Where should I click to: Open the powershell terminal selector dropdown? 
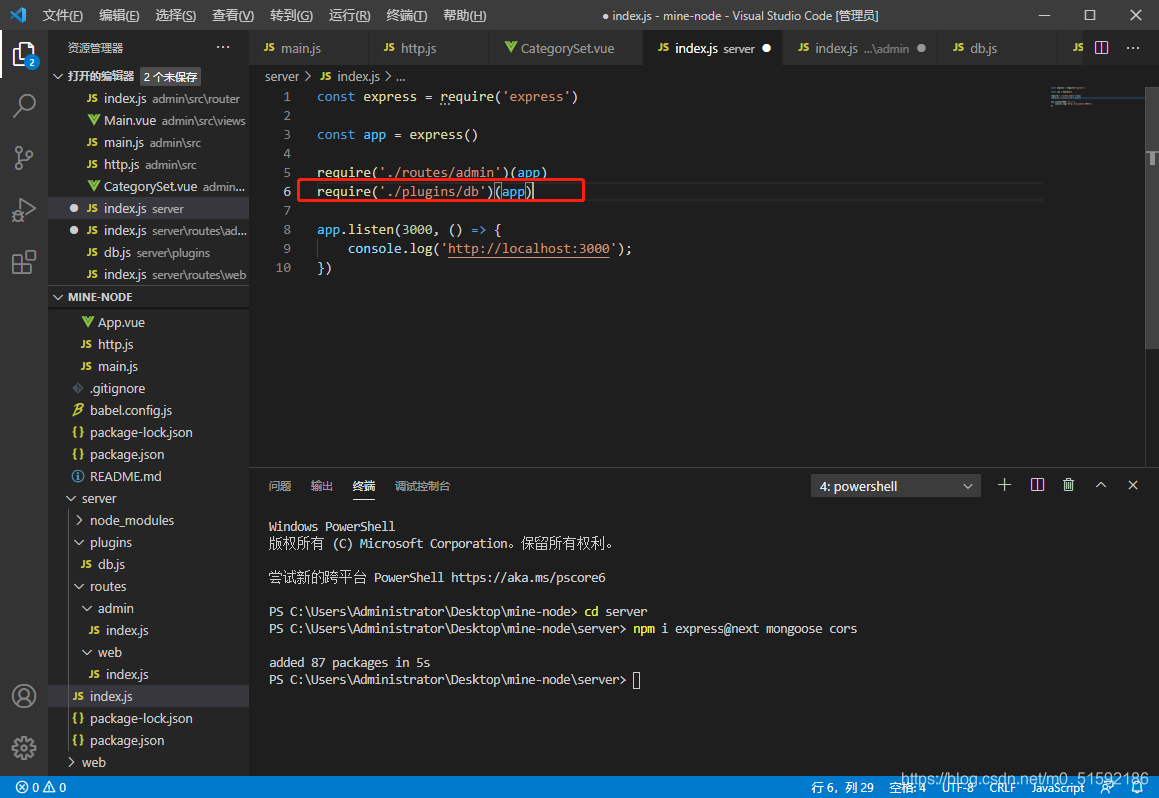pyautogui.click(x=896, y=486)
